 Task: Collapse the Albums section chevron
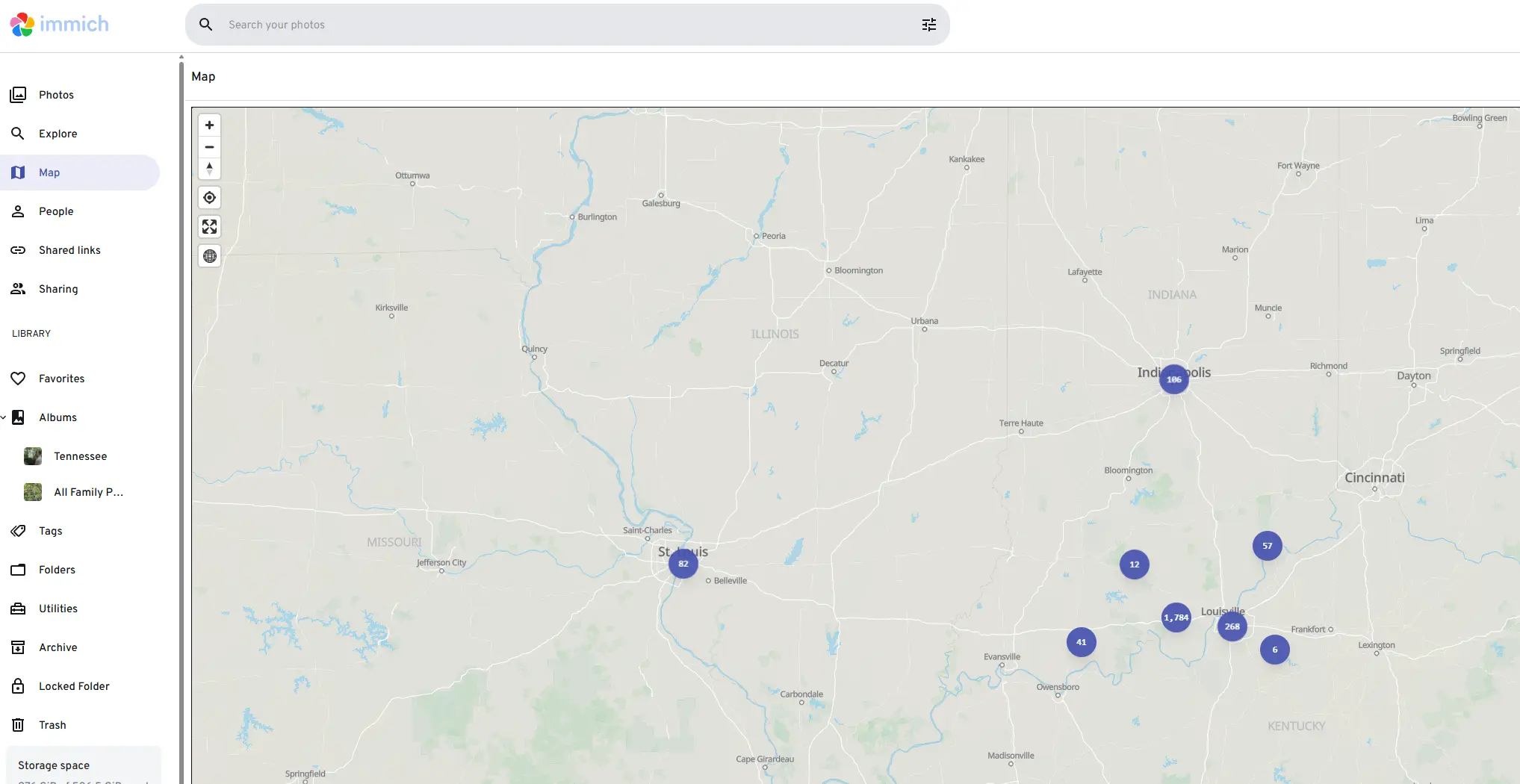[x=4, y=417]
